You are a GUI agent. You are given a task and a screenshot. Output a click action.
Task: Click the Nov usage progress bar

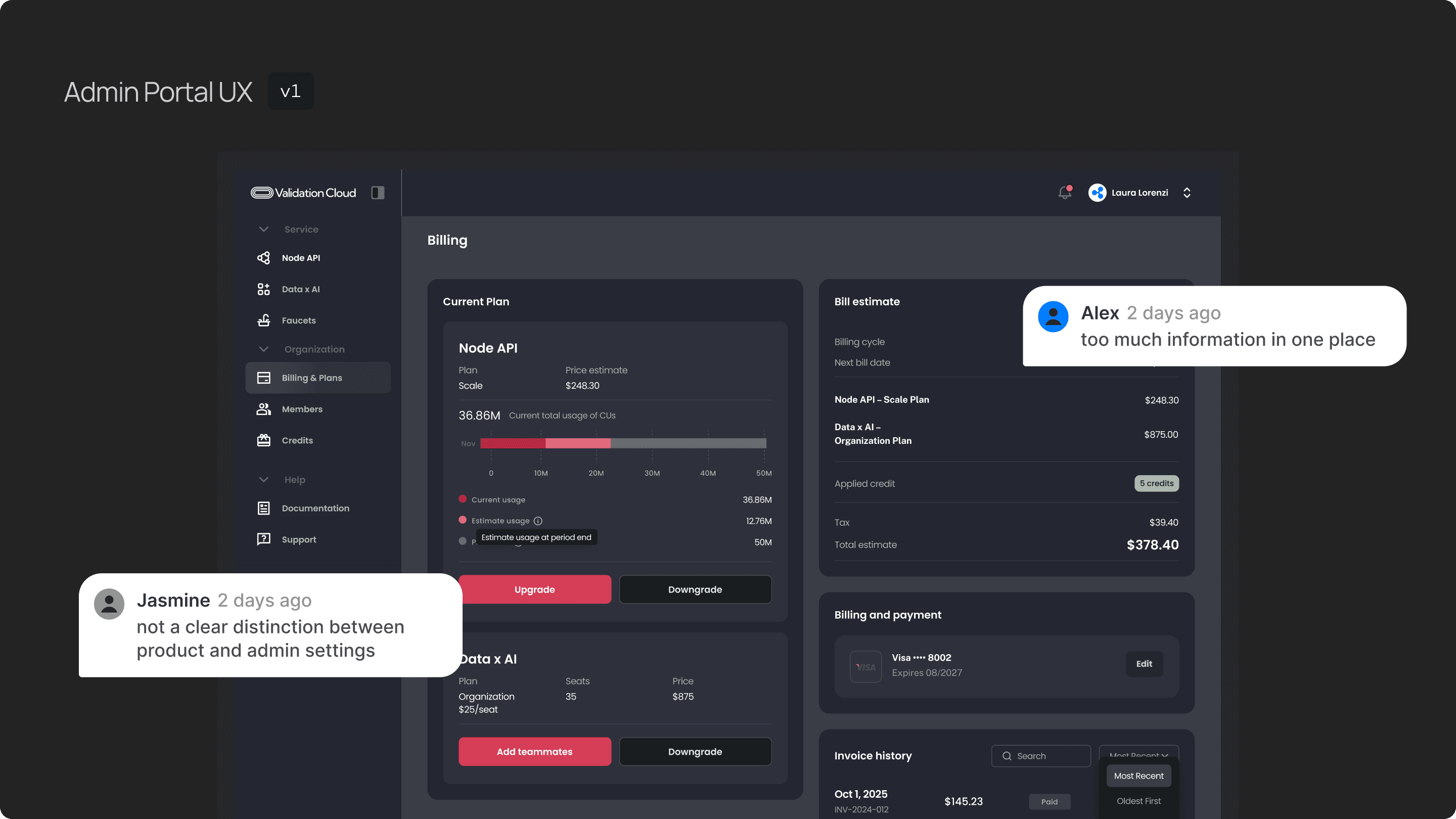click(x=623, y=443)
